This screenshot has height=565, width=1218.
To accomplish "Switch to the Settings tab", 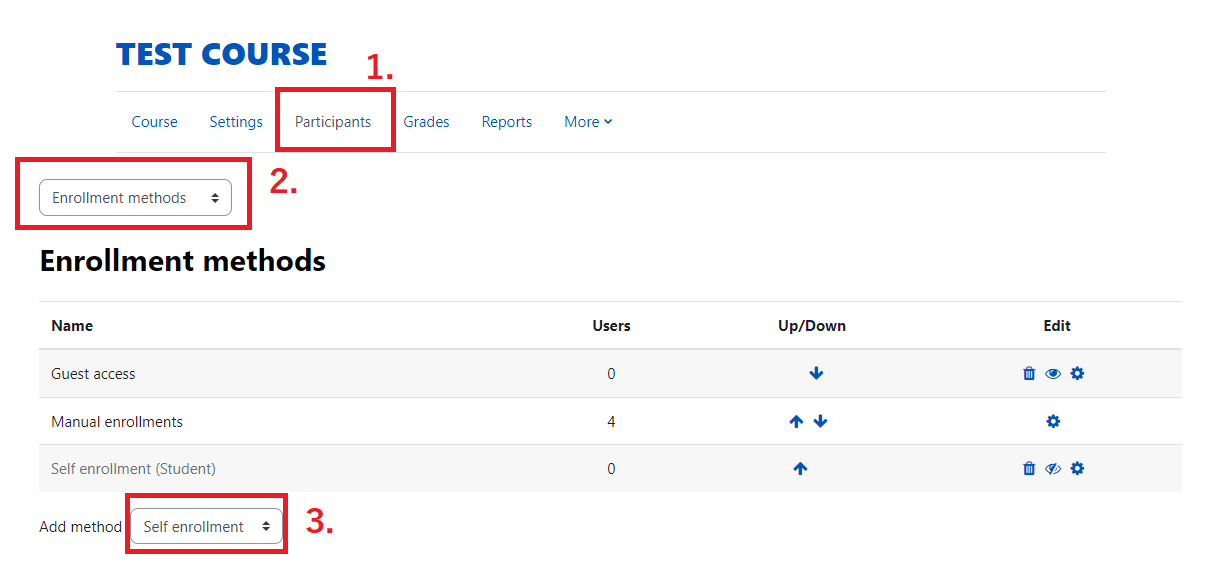I will (236, 122).
